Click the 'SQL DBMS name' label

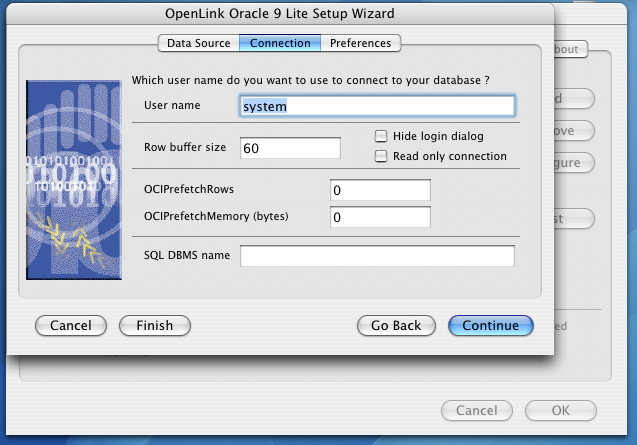(x=187, y=255)
